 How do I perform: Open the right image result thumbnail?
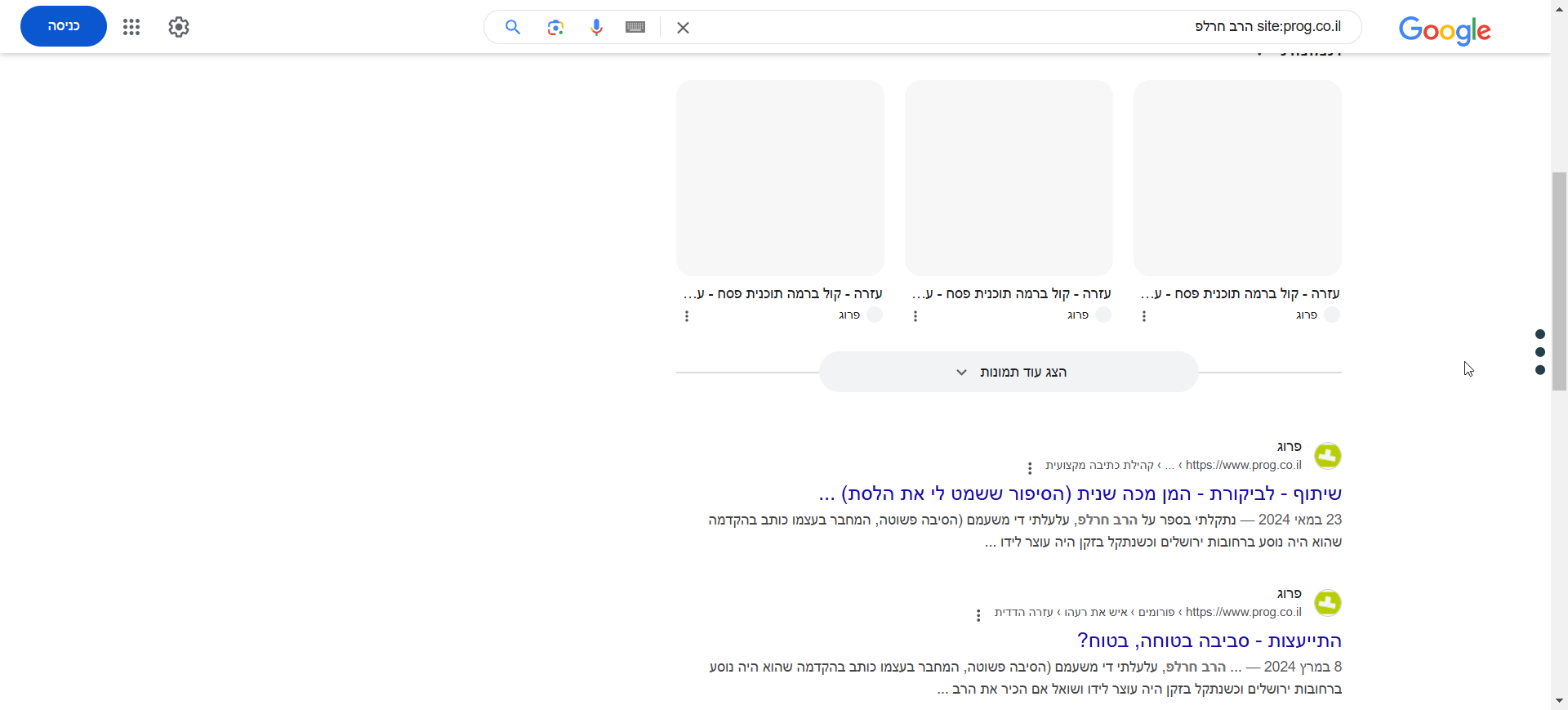(x=1237, y=177)
